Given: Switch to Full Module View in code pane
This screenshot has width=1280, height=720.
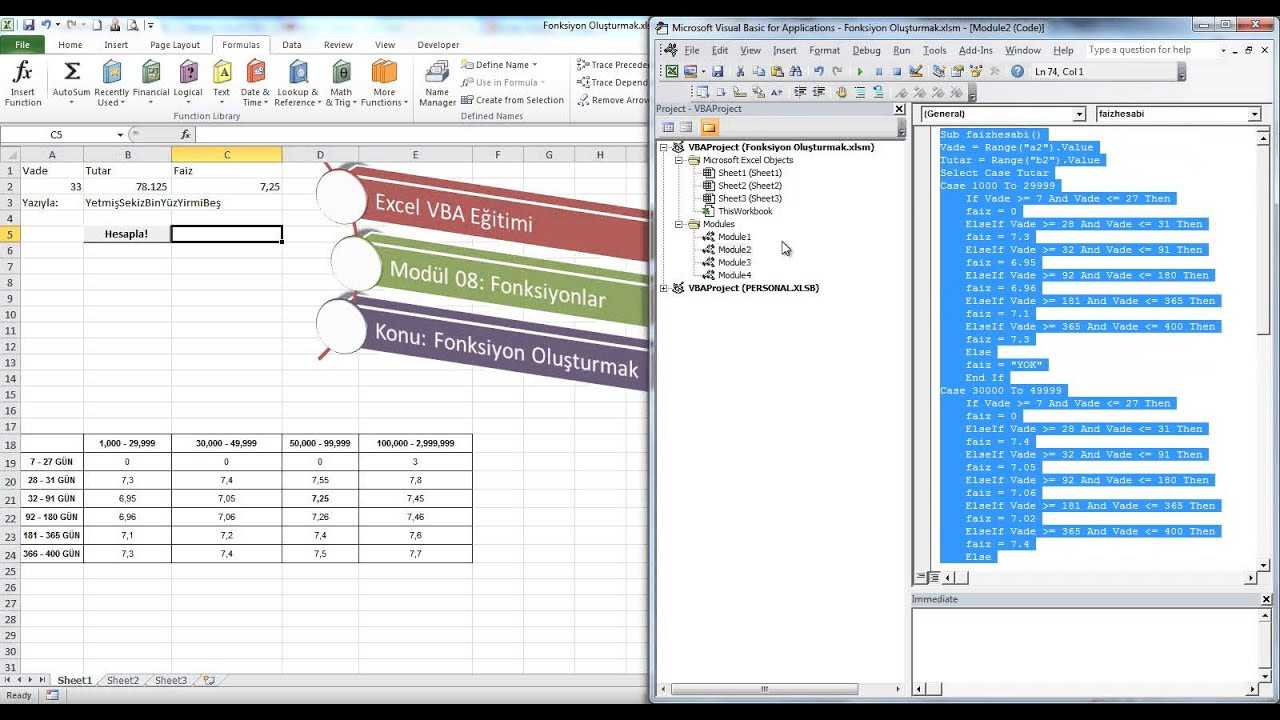Looking at the screenshot, I should 933,578.
